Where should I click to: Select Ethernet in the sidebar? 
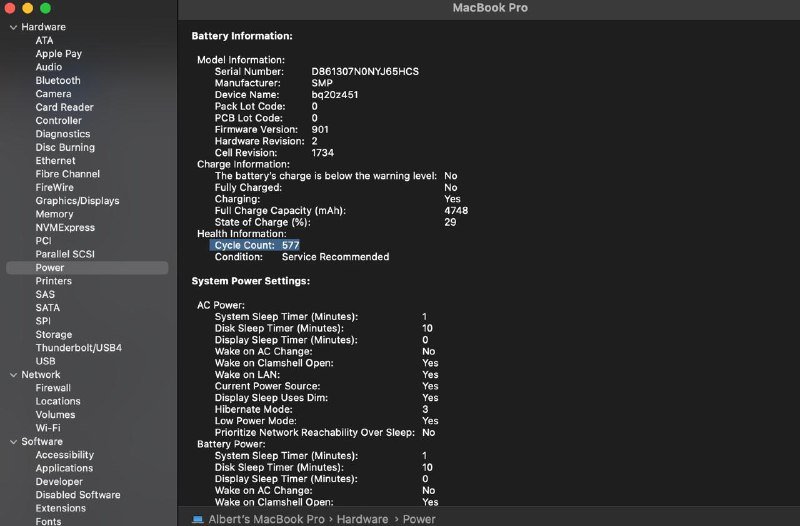(x=56, y=160)
